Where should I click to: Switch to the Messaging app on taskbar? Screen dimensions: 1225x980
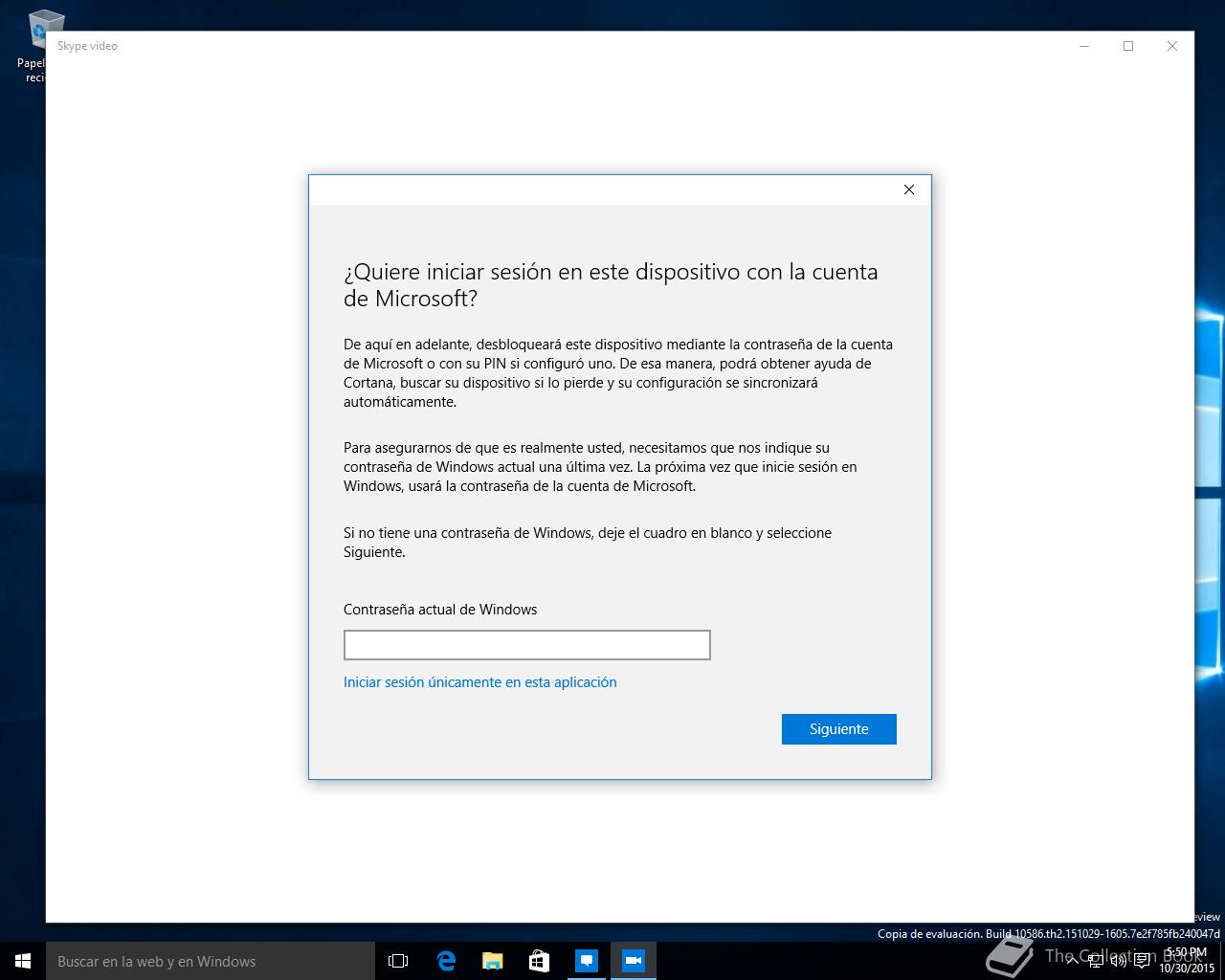coord(586,961)
